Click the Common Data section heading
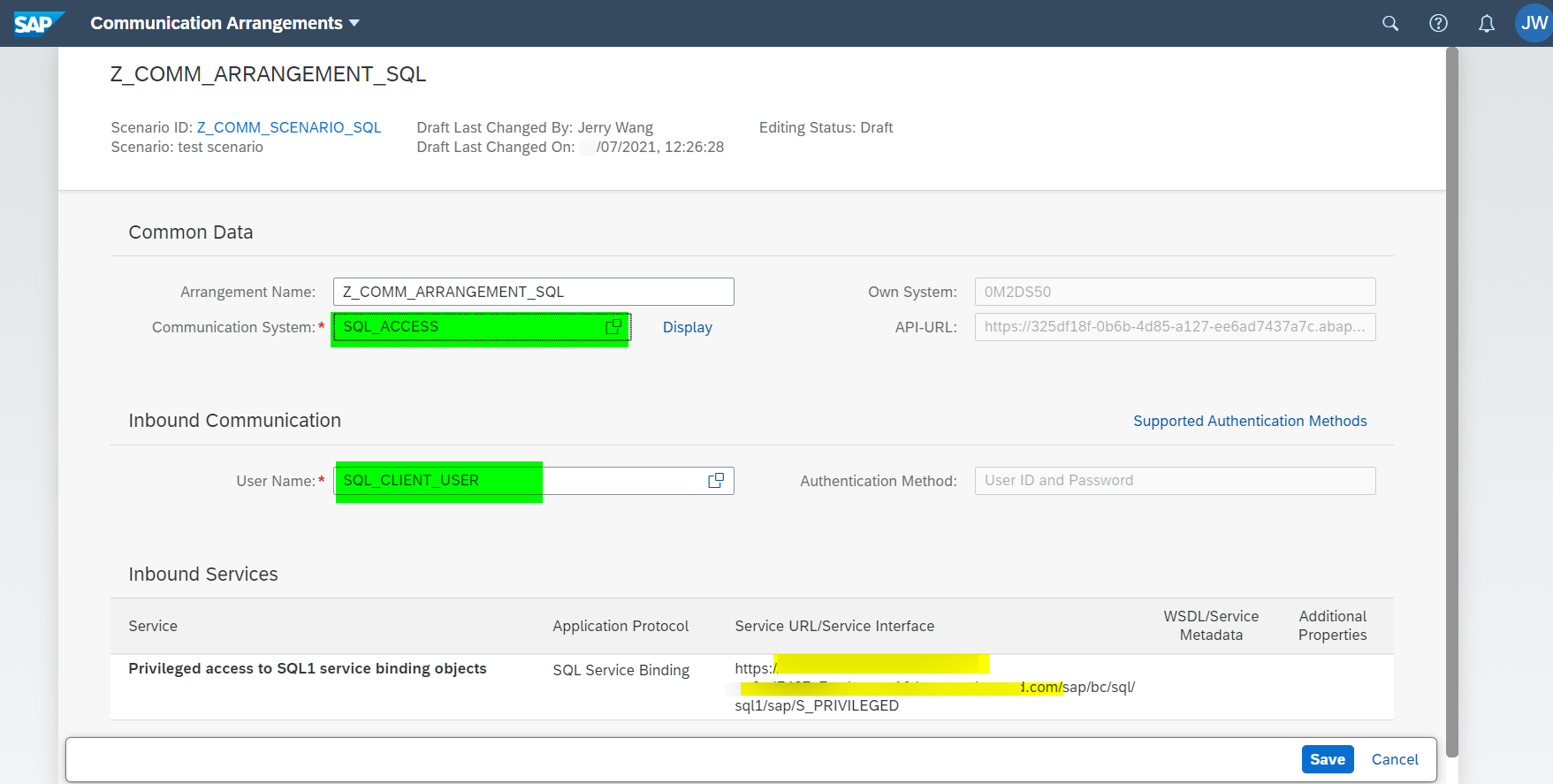This screenshot has height=784, width=1553. pos(191,232)
